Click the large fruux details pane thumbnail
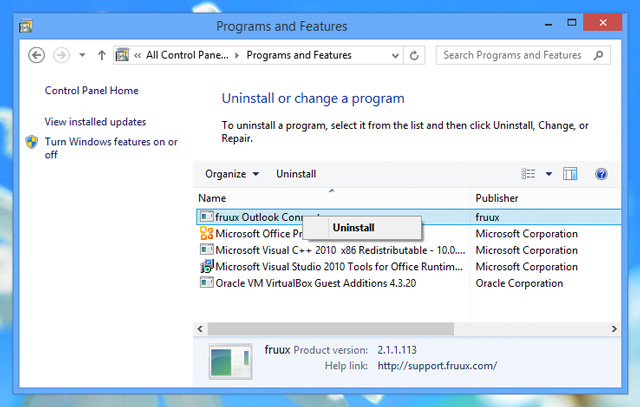The image size is (640, 407). (231, 361)
